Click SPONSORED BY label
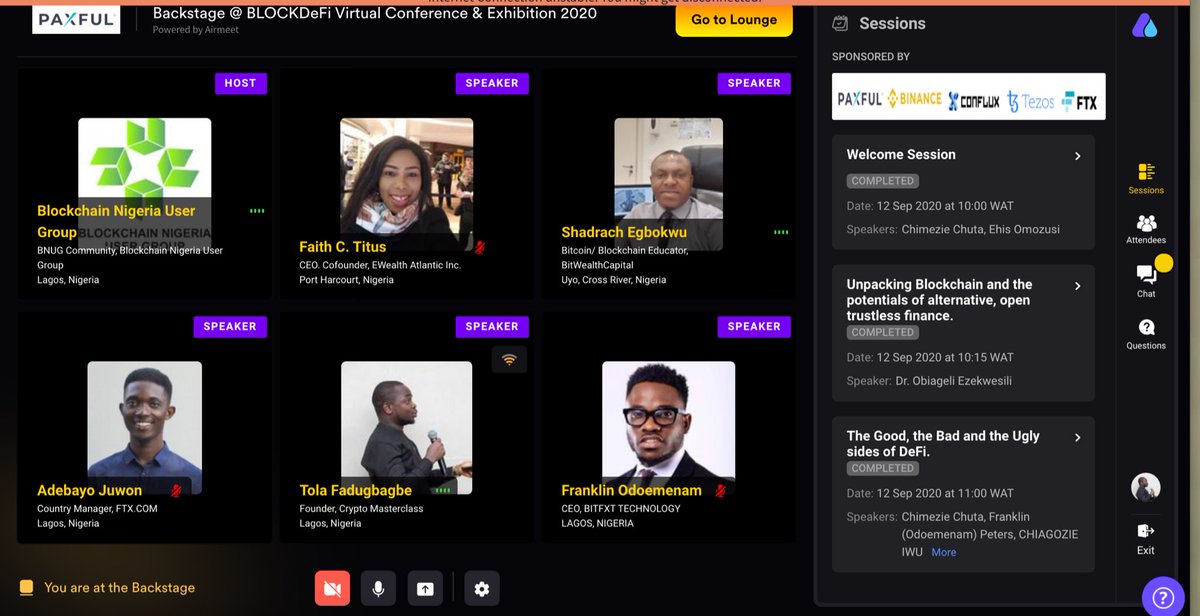The image size is (1200, 616). tap(871, 57)
